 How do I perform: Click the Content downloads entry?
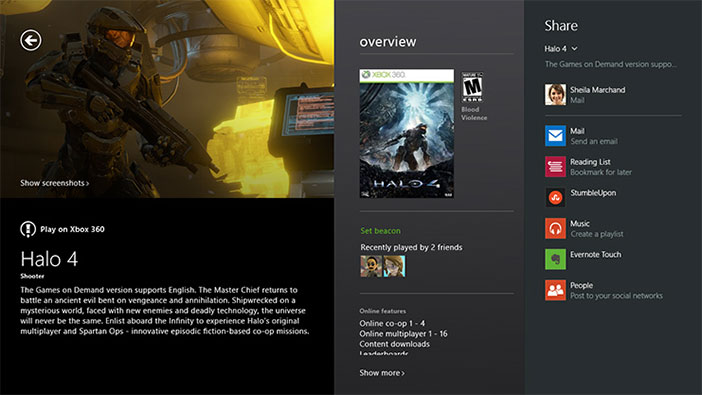[394, 344]
